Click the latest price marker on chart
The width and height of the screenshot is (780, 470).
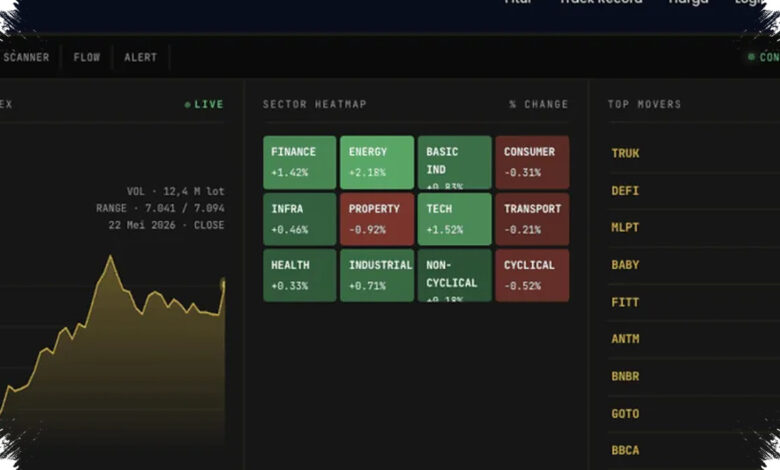pos(223,285)
